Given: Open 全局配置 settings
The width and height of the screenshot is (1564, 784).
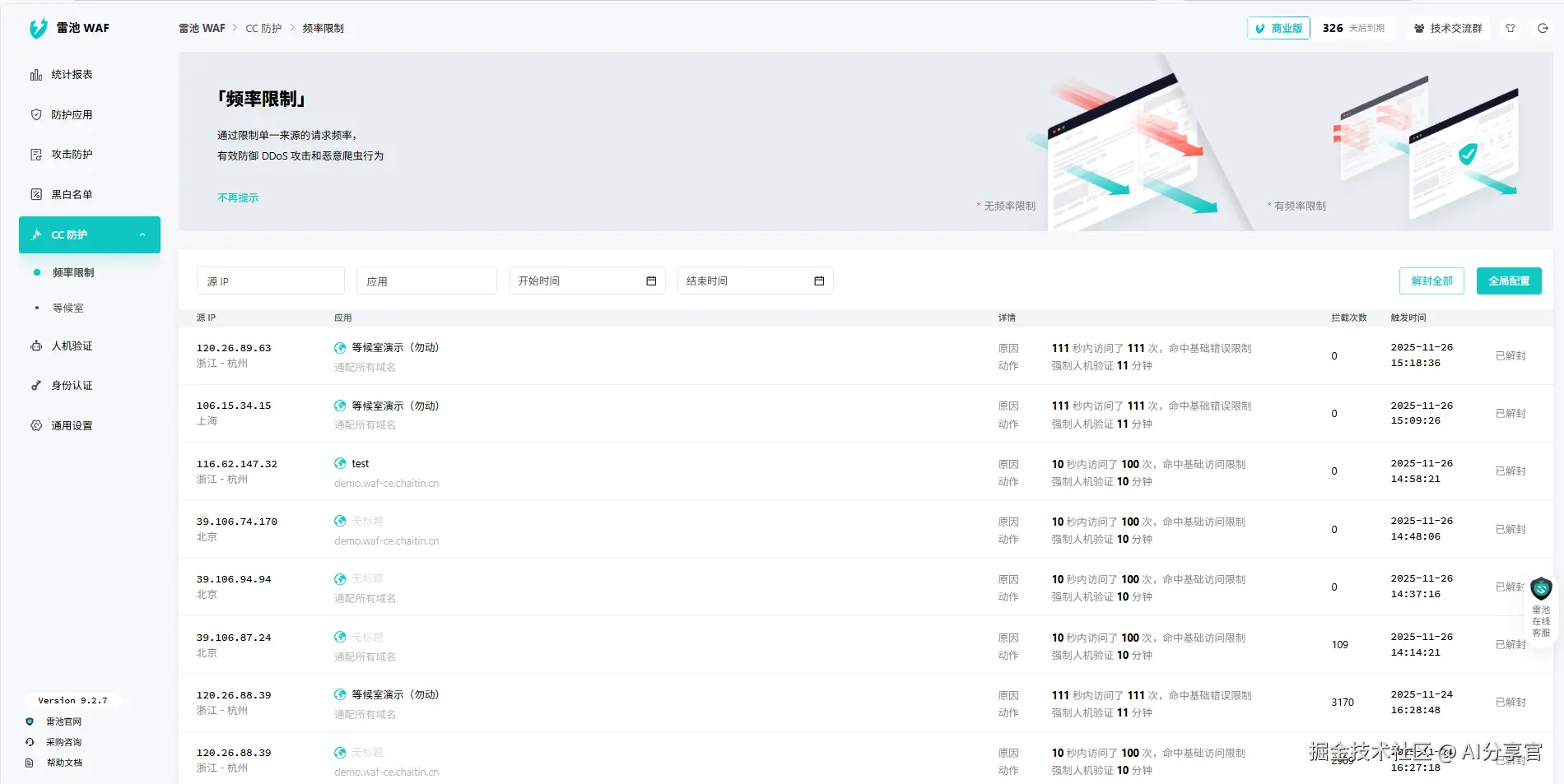Looking at the screenshot, I should tap(1509, 281).
